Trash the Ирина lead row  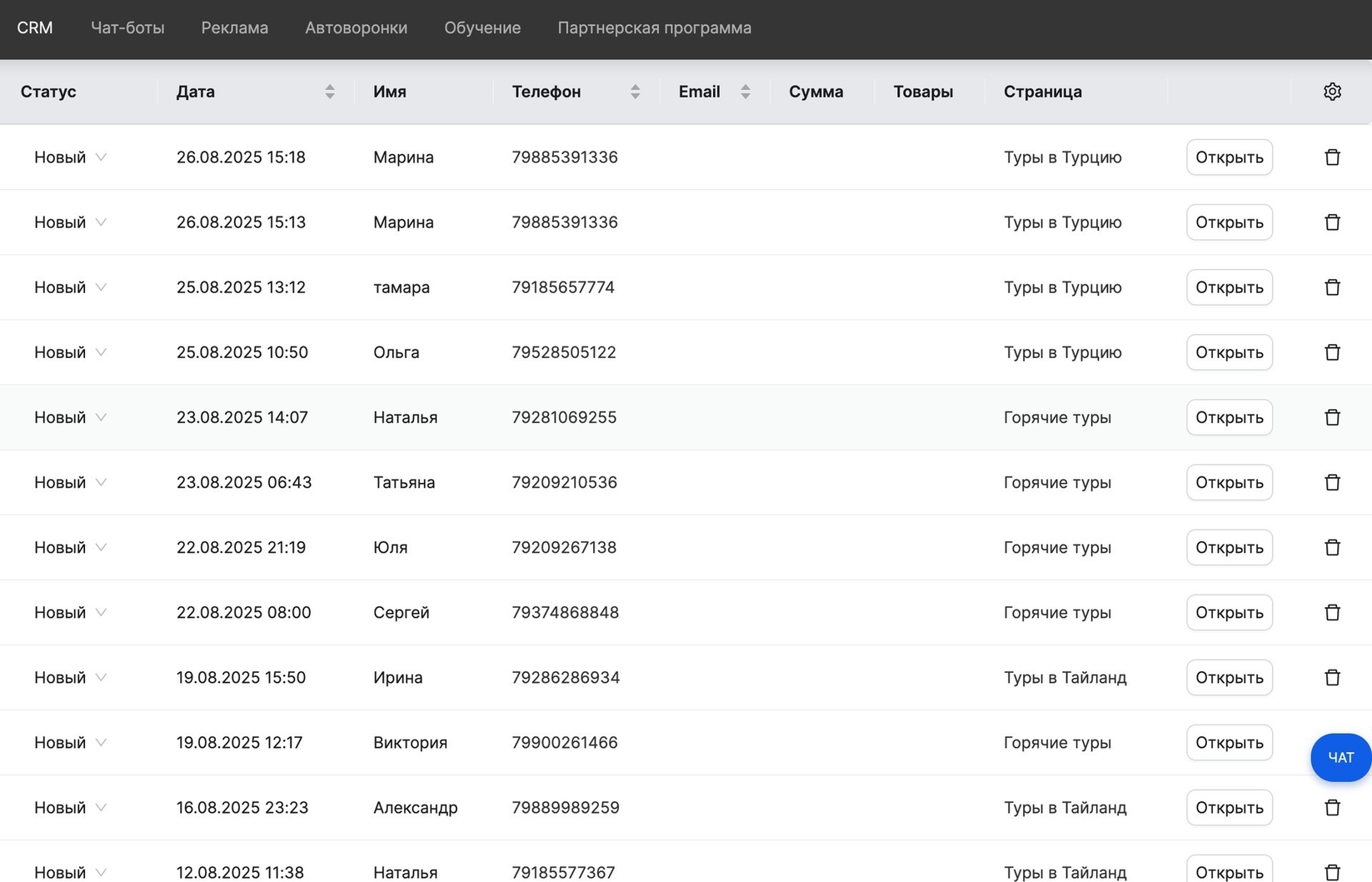[1332, 677]
